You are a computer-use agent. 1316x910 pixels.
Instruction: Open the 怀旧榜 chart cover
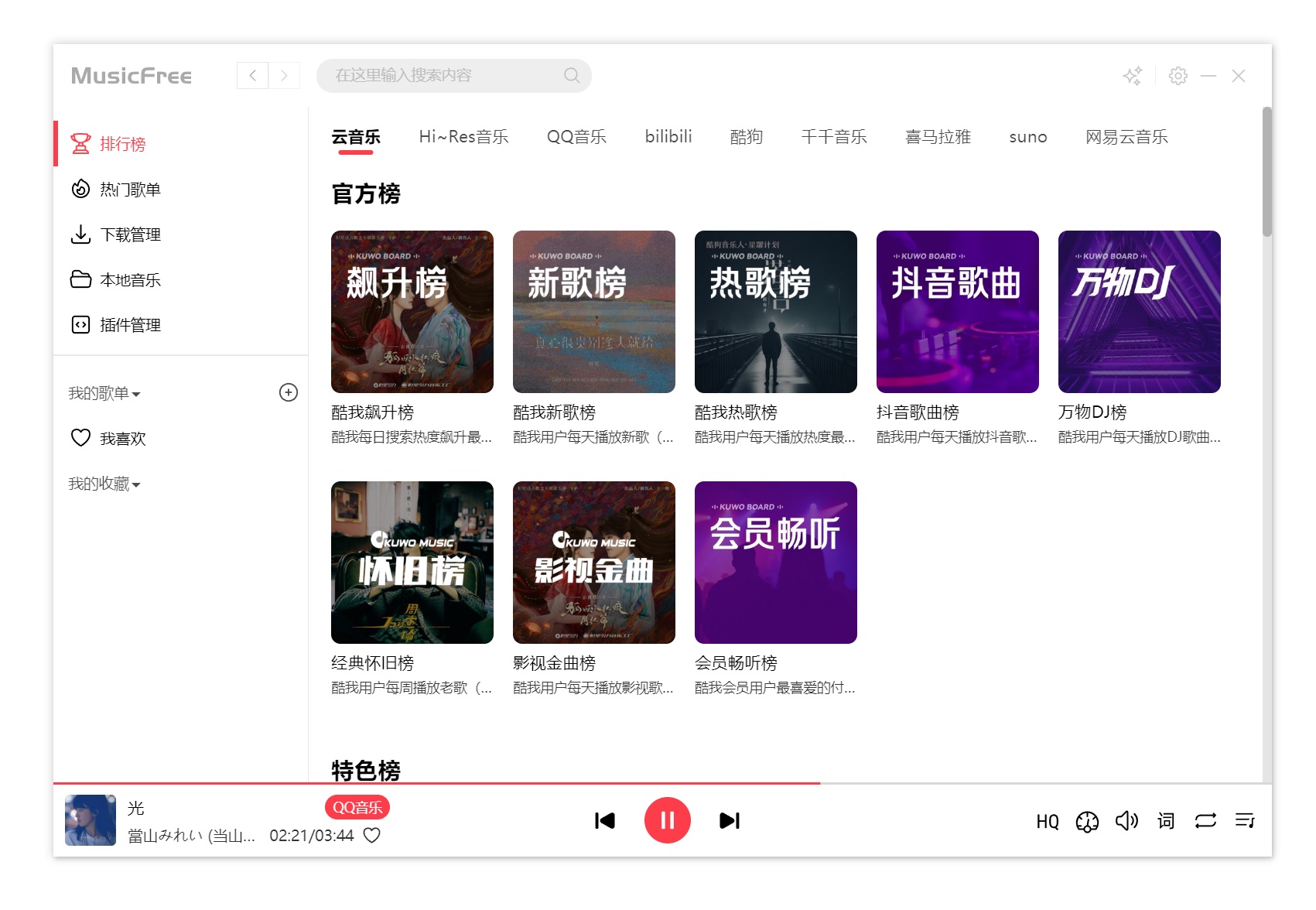pyautogui.click(x=412, y=563)
